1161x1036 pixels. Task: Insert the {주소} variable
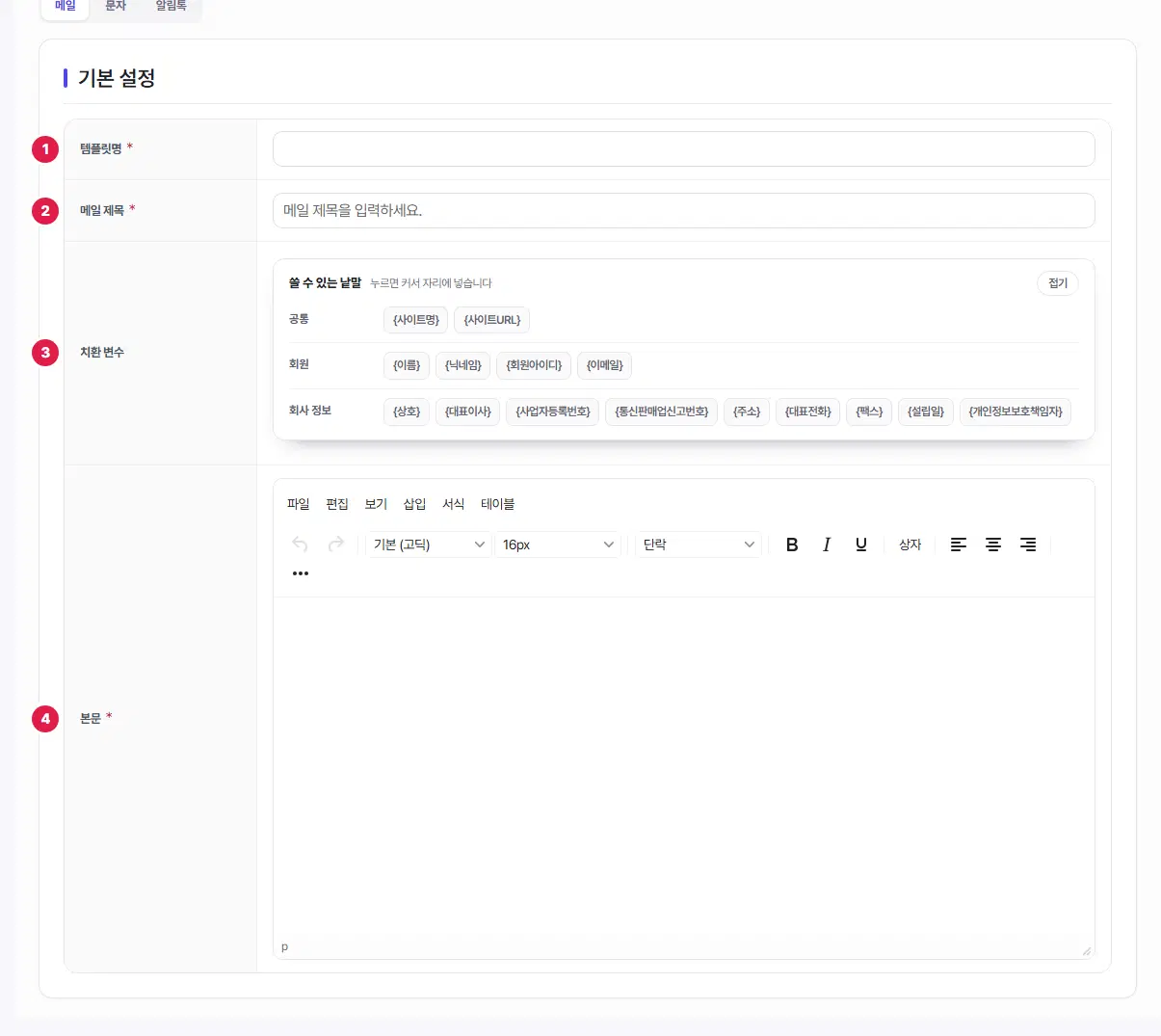coord(747,412)
